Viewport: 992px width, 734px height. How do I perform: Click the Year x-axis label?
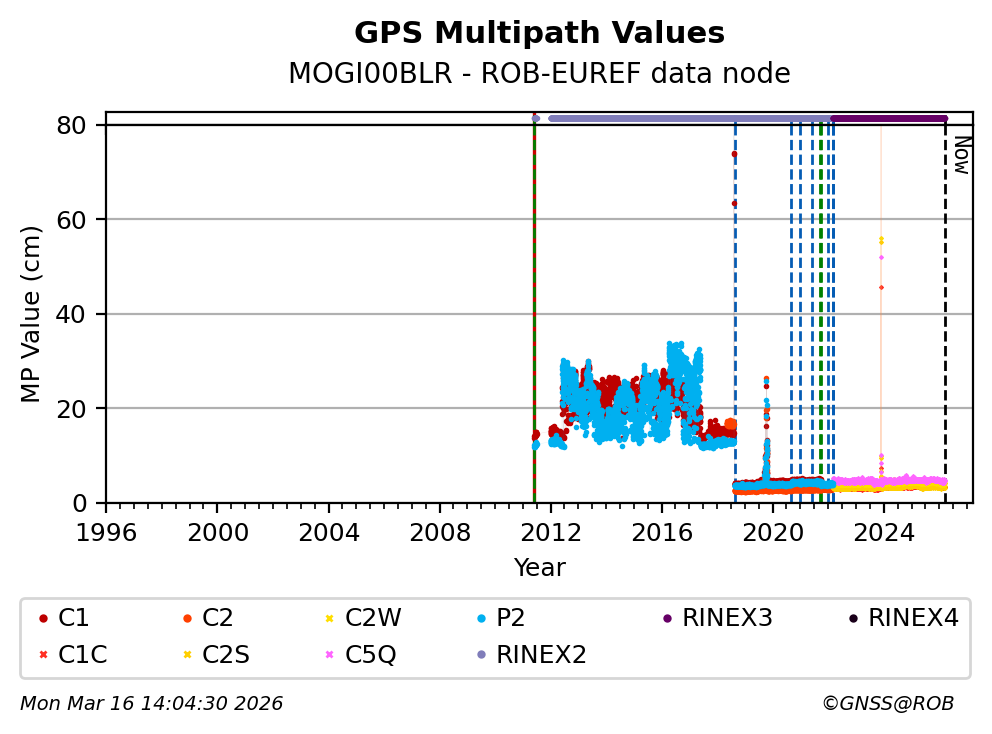tap(539, 568)
